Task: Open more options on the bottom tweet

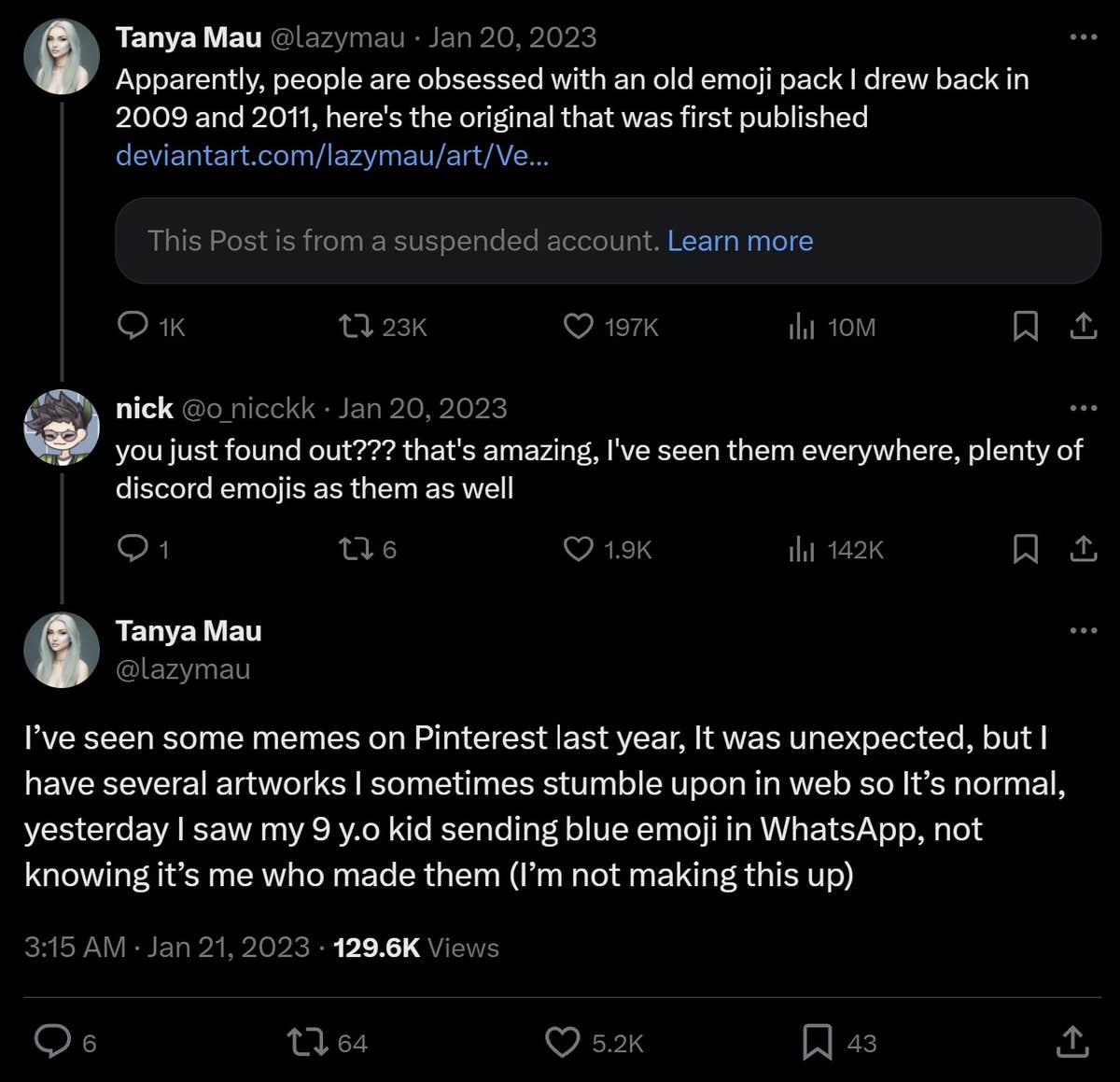Action: pyautogui.click(x=1083, y=630)
